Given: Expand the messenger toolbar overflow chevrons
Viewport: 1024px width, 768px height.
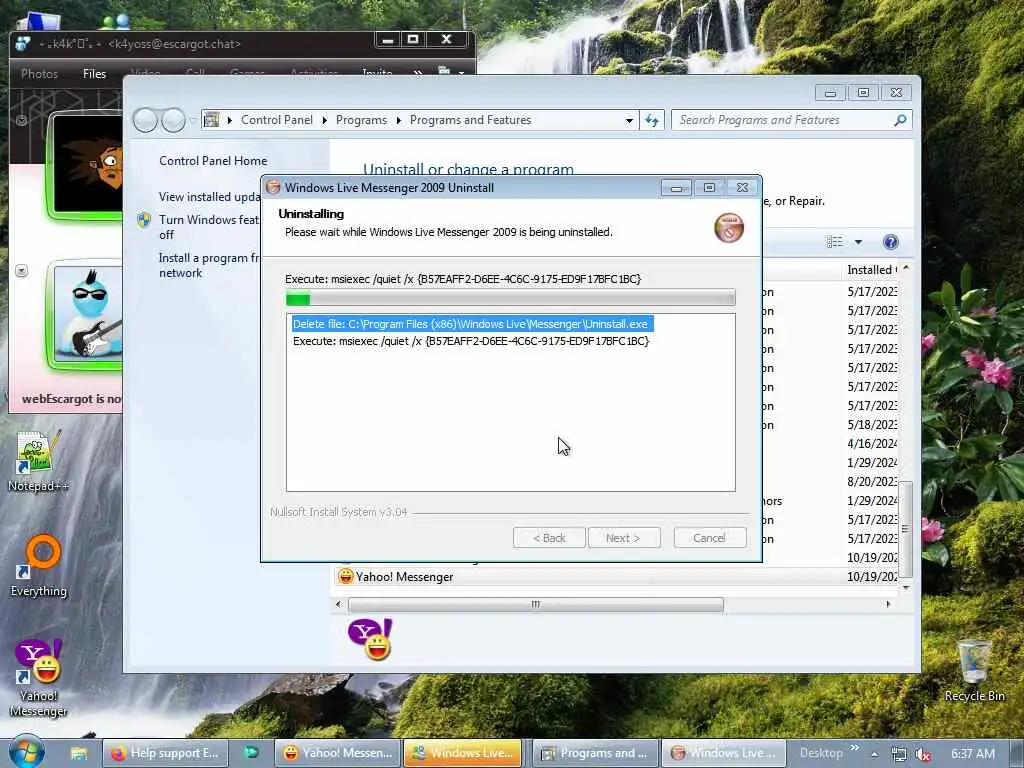Looking at the screenshot, I should click(x=417, y=73).
